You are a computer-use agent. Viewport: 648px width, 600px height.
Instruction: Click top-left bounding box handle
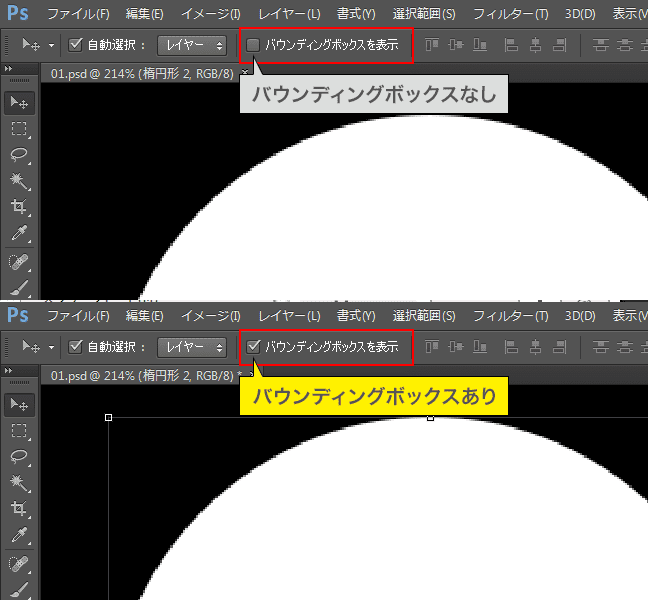pos(108,418)
